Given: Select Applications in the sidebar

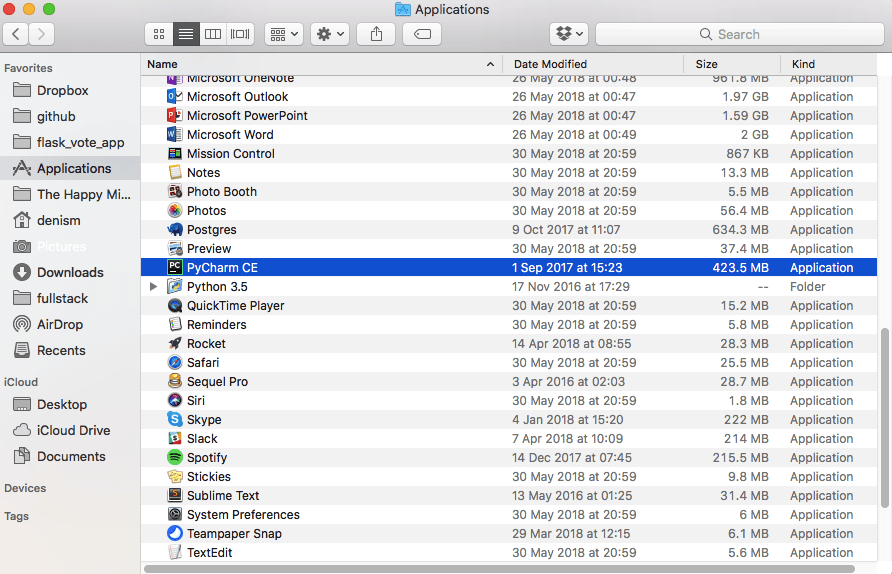Looking at the screenshot, I should [x=70, y=168].
